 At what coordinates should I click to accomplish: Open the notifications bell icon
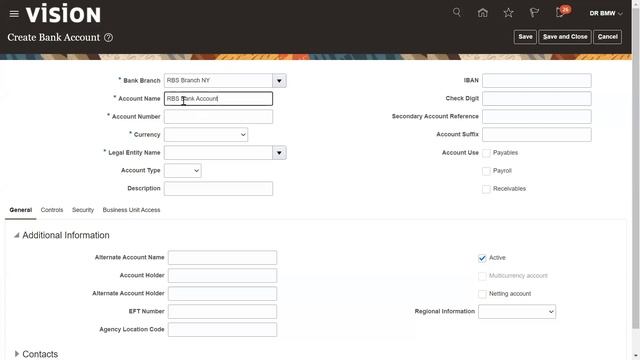560,13
